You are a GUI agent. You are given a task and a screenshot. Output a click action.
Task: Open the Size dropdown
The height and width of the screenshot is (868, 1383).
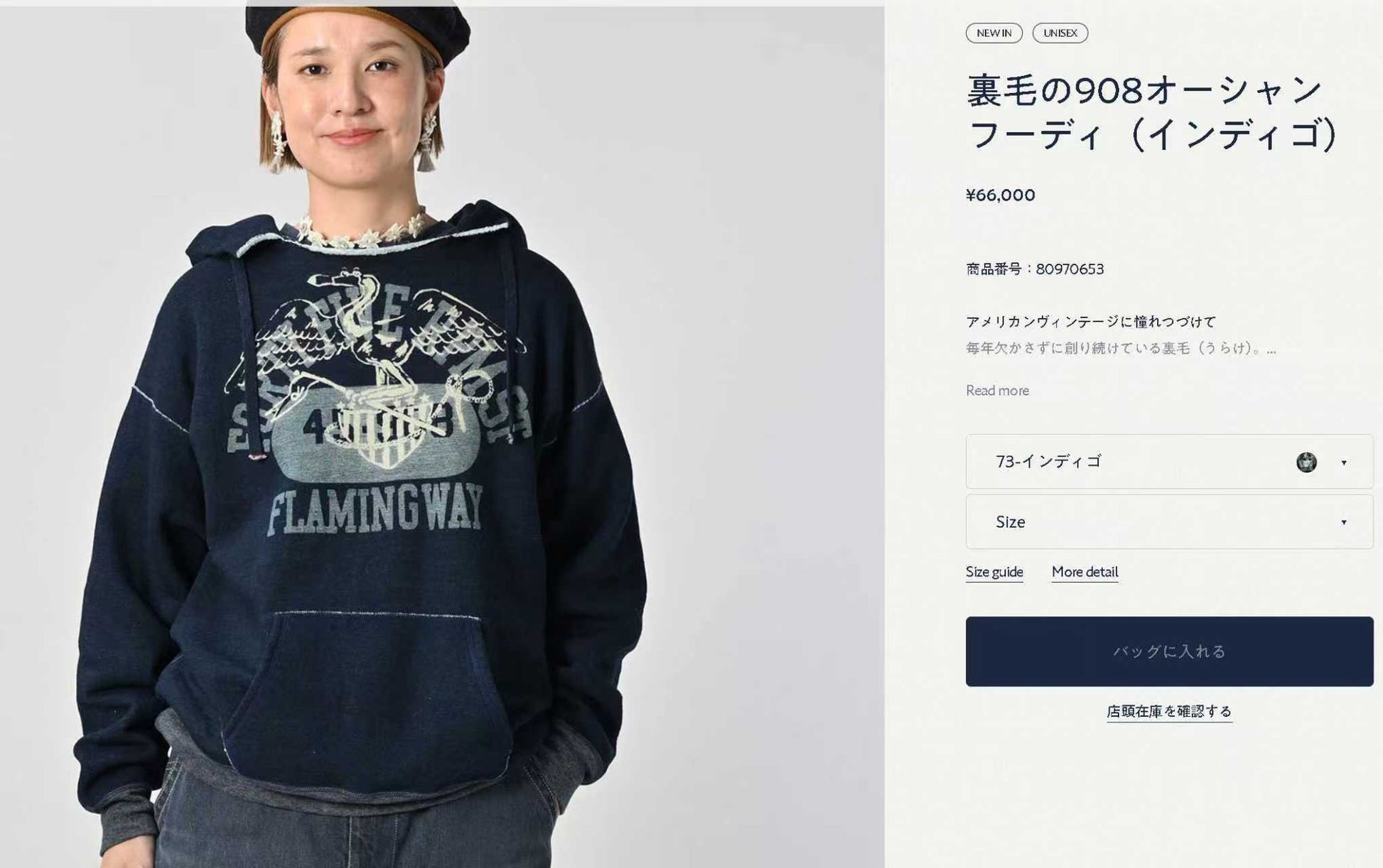pos(1169,522)
